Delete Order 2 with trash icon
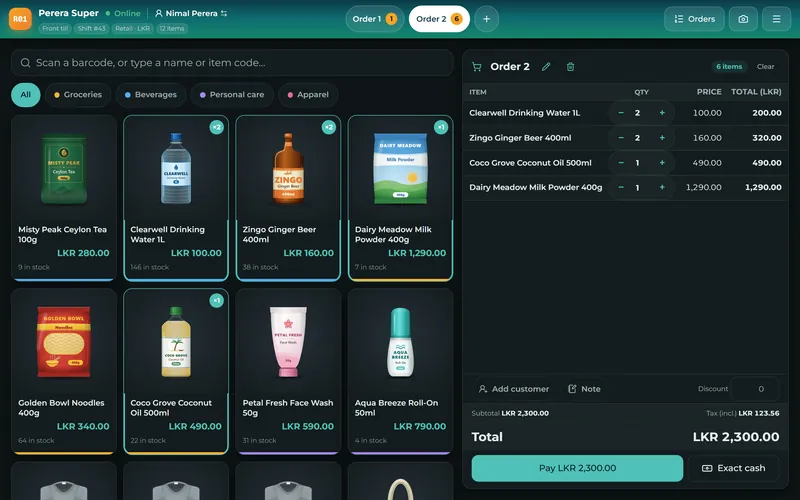This screenshot has width=800, height=500. [570, 67]
